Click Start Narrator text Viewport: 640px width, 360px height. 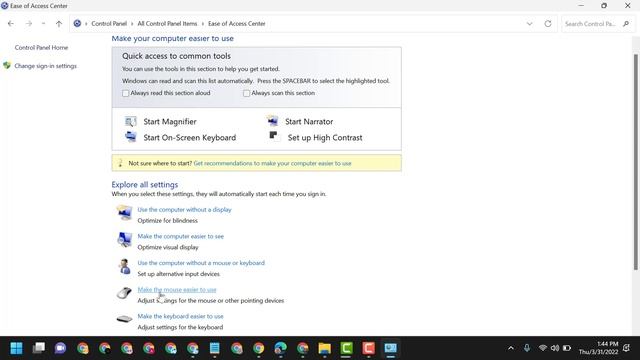click(x=309, y=122)
